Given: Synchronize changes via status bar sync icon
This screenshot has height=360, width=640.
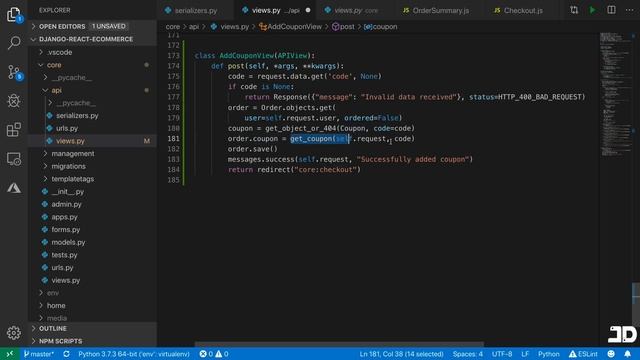Looking at the screenshot, I should (x=67, y=354).
